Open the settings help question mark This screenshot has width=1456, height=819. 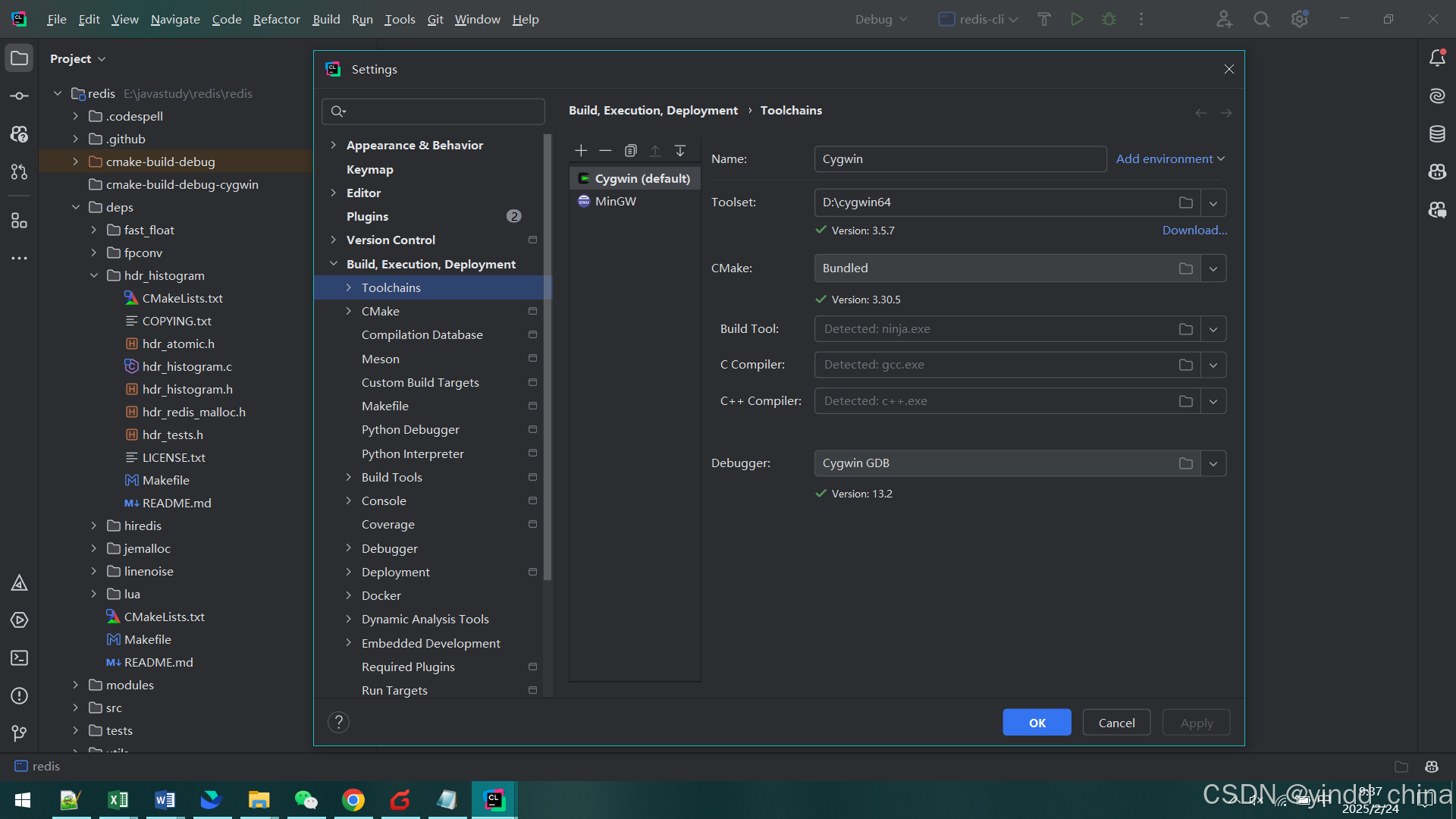click(338, 722)
